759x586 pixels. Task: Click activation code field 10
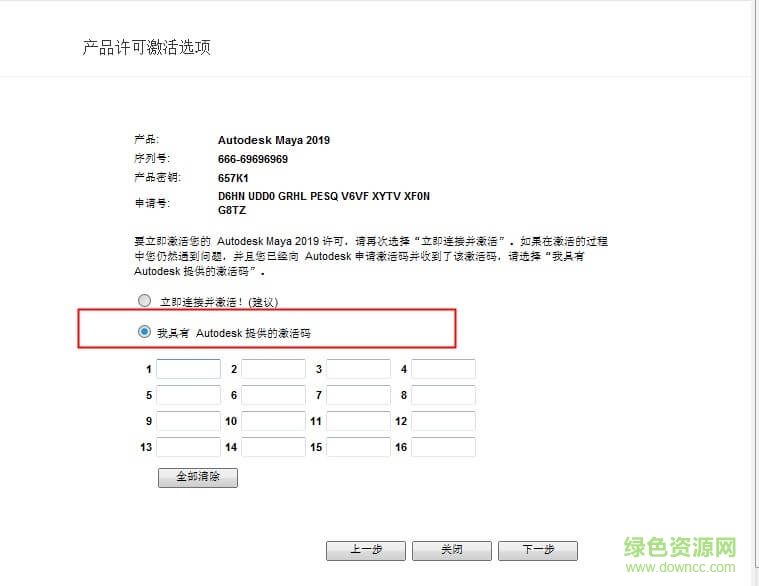(273, 421)
